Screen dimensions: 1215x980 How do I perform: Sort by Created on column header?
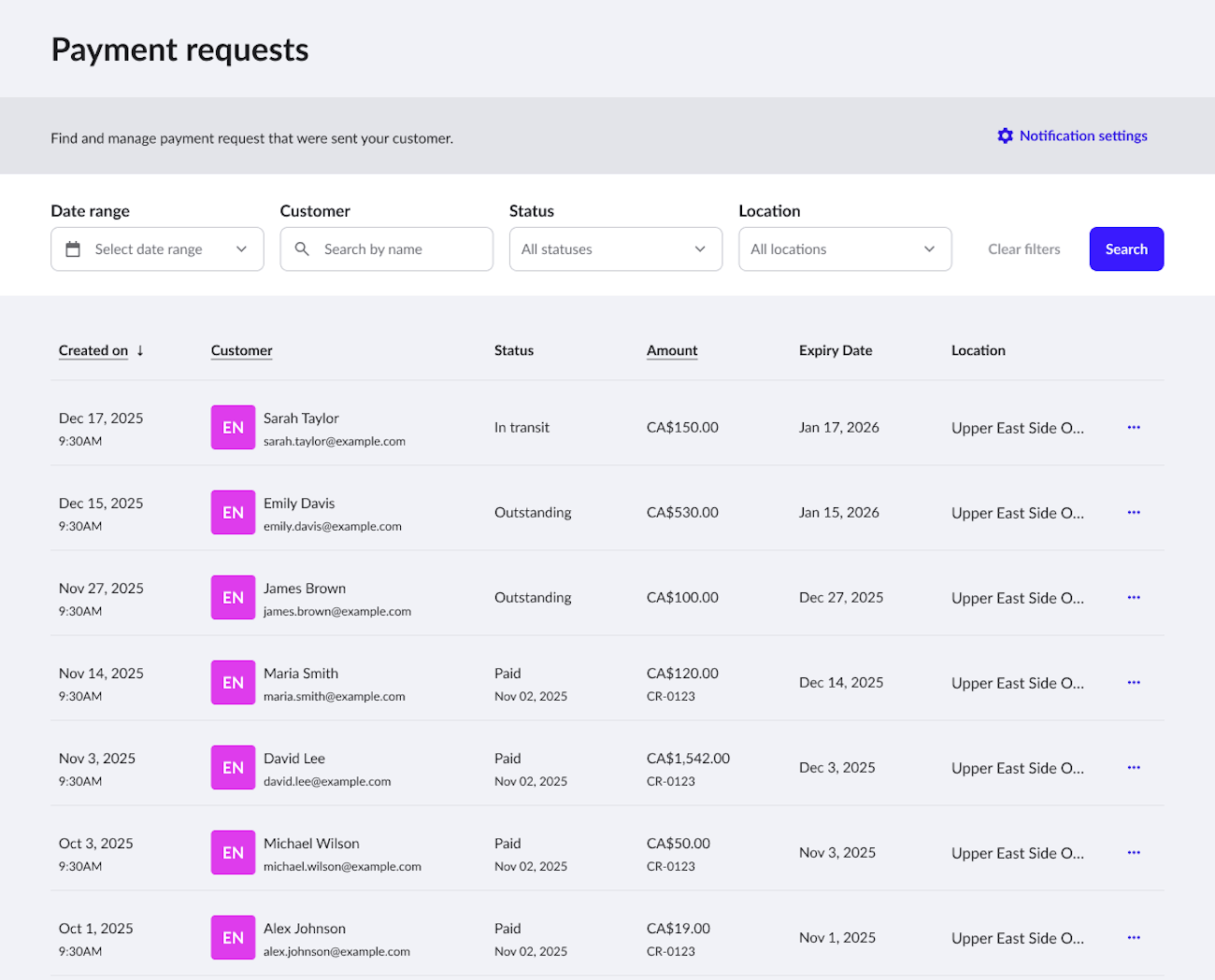tap(93, 350)
